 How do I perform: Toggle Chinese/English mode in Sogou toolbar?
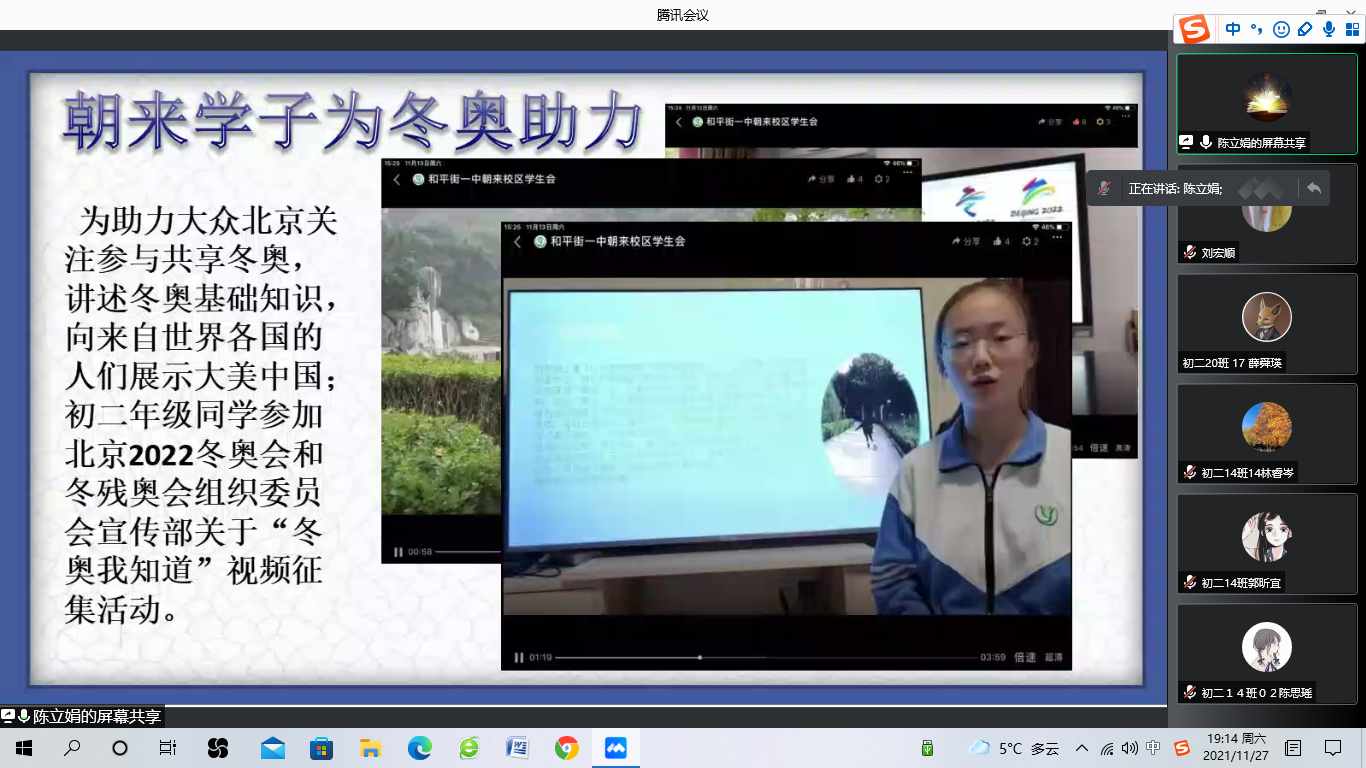click(1233, 29)
